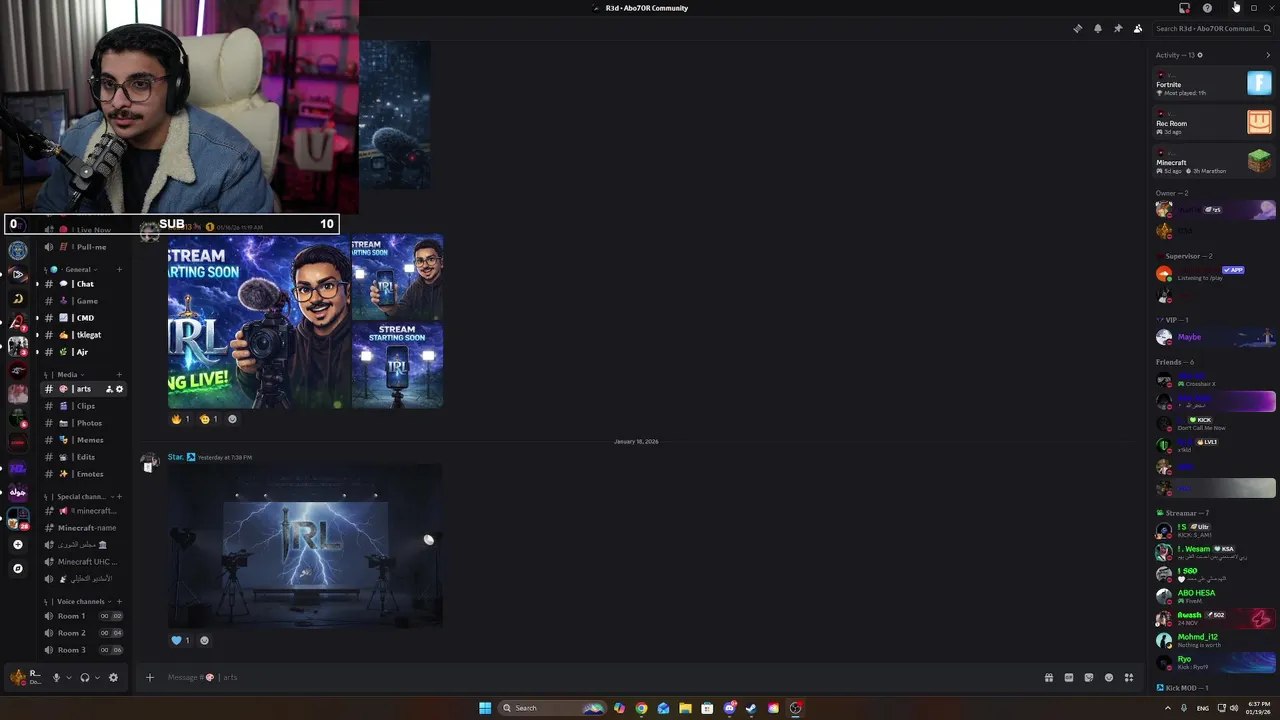
Task: Open the tklegat text channel
Action: [x=83, y=335]
